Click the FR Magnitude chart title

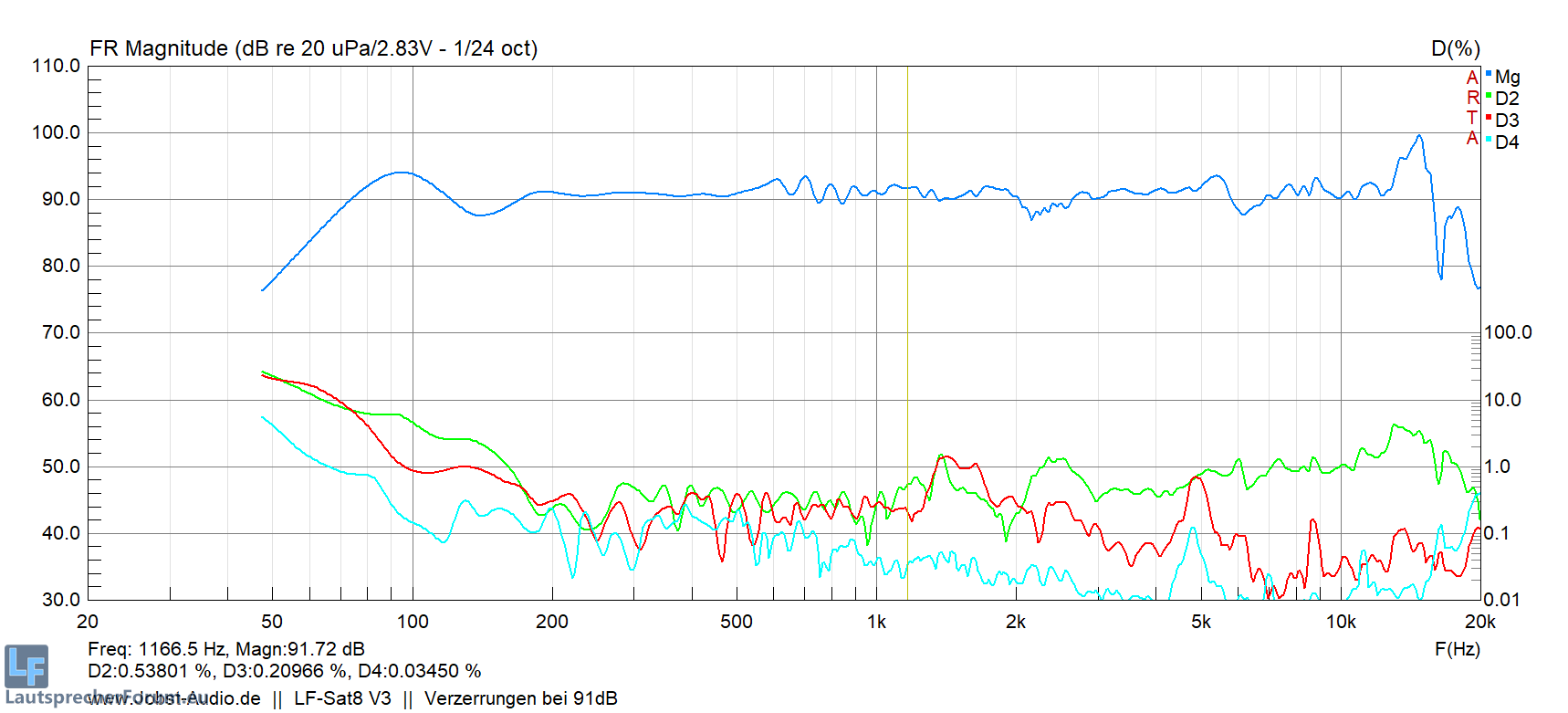(313, 48)
